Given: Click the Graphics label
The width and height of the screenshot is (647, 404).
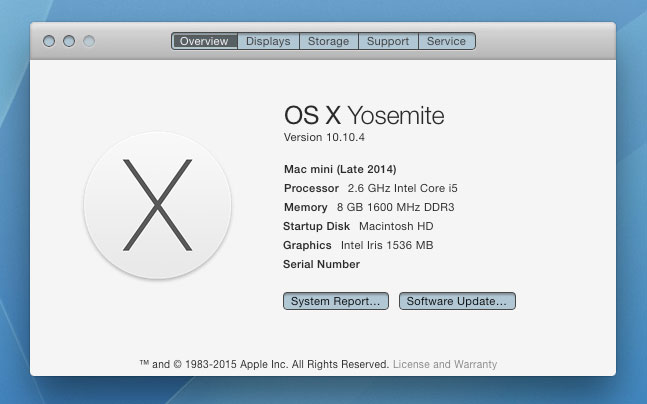Looking at the screenshot, I should pos(307,245).
